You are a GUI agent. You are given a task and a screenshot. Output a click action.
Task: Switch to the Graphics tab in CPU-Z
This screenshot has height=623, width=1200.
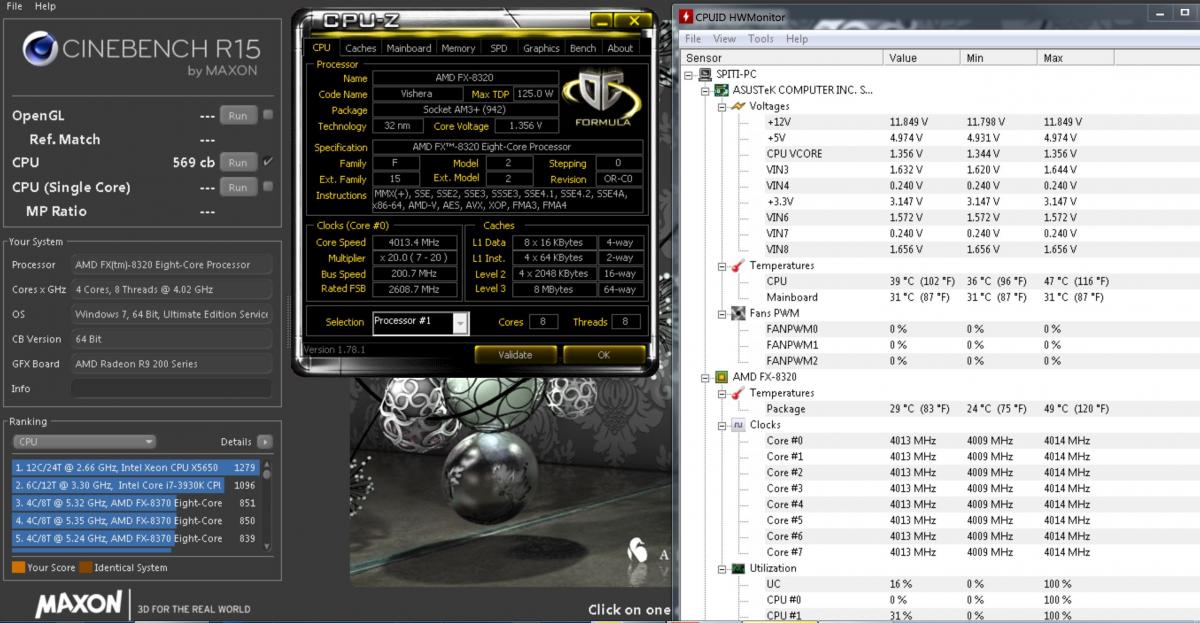click(x=541, y=48)
